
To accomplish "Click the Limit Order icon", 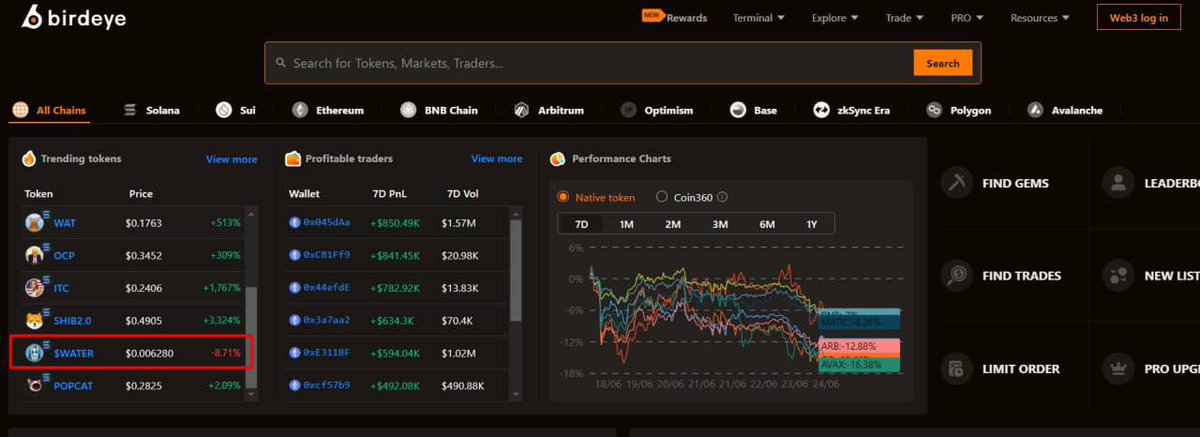I will (x=958, y=368).
